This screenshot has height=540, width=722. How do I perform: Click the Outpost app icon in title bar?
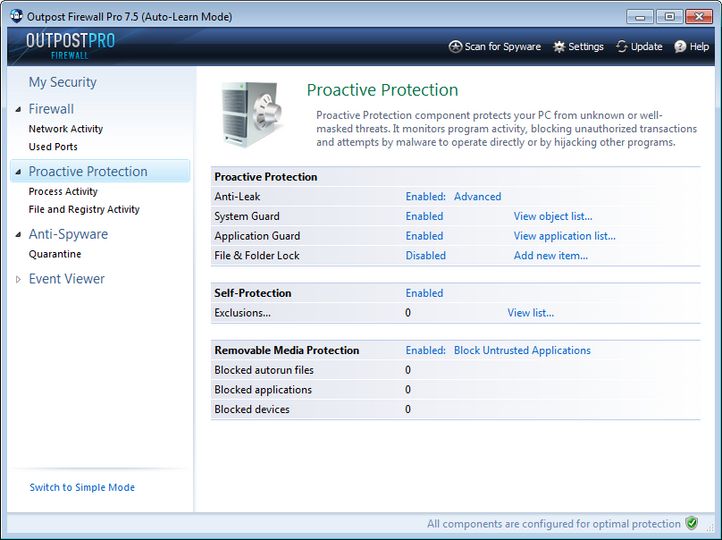15,16
